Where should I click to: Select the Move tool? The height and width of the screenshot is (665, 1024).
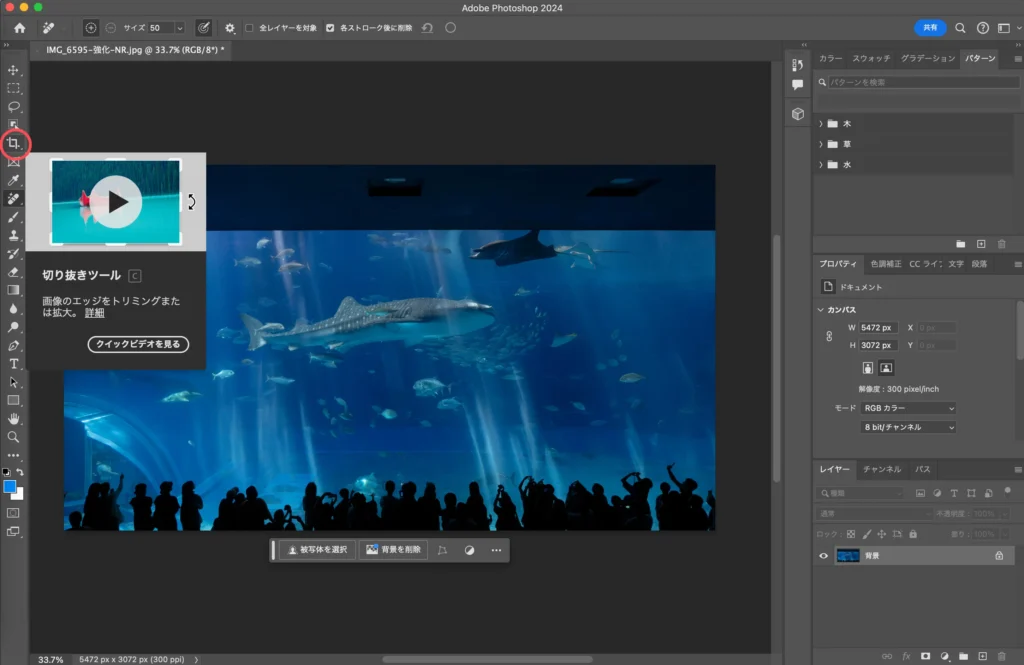coord(14,70)
